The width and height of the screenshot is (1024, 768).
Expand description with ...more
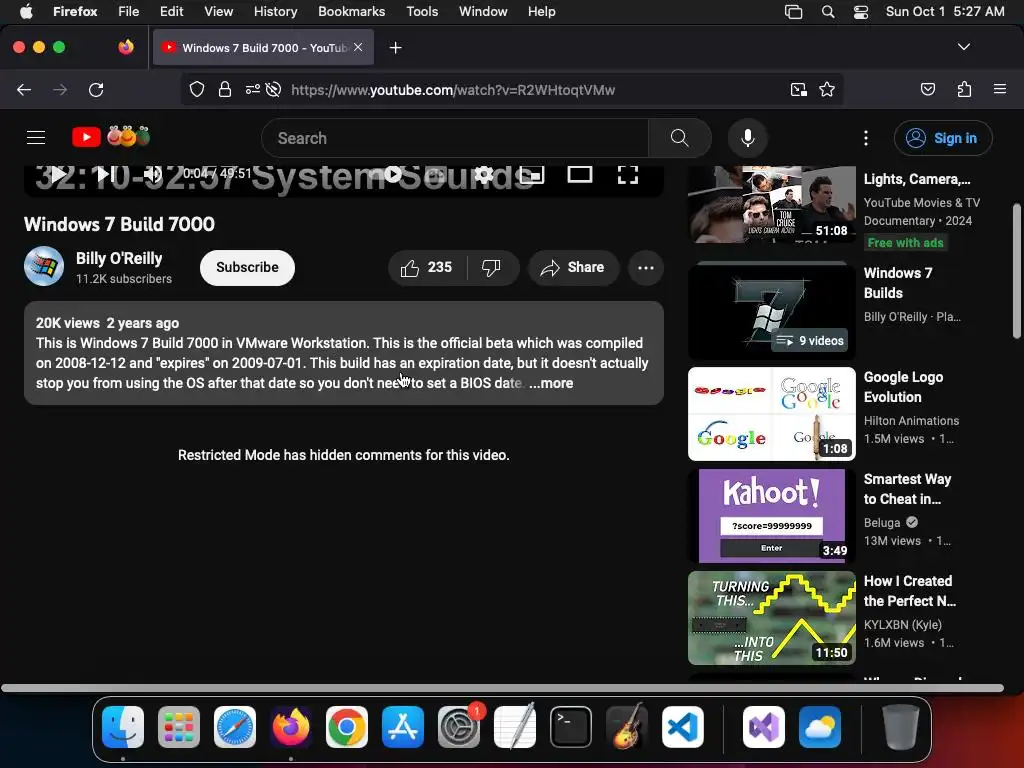click(551, 383)
